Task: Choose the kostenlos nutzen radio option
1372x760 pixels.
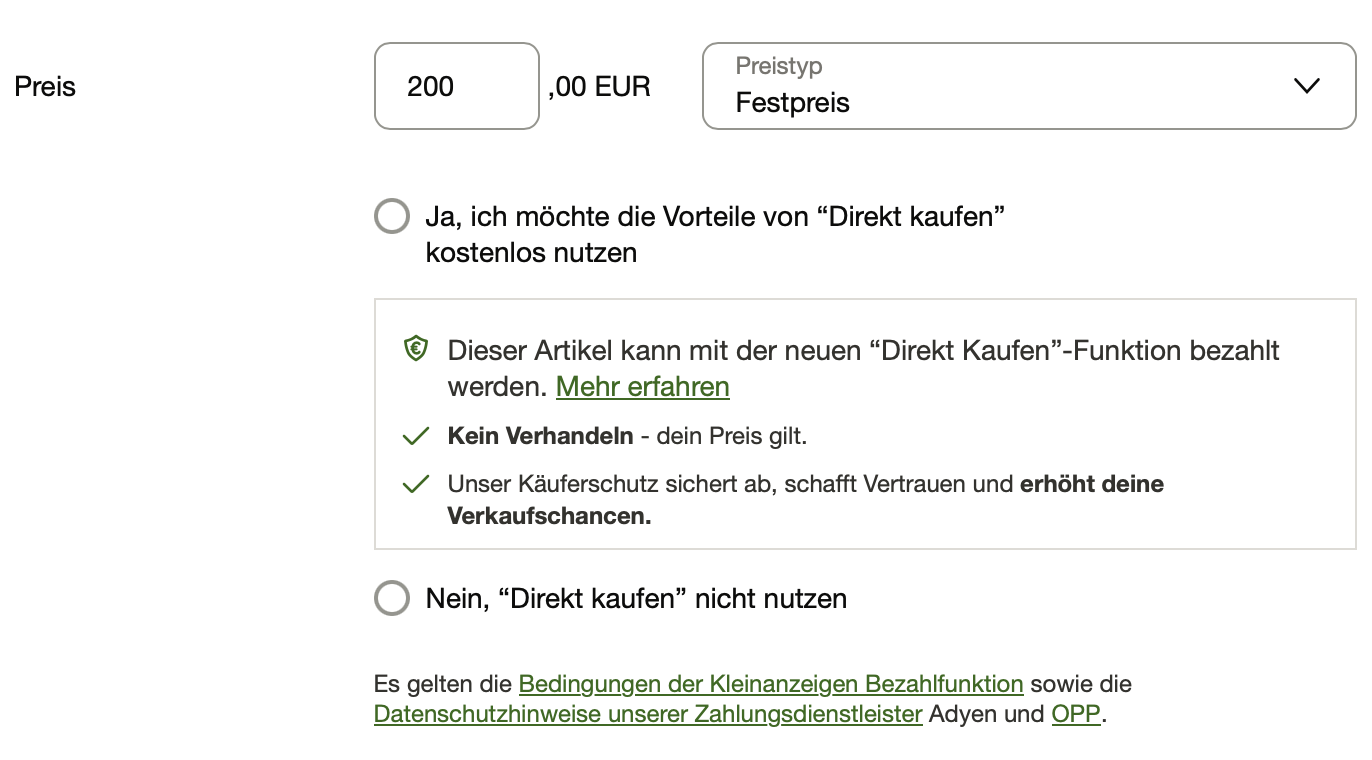Action: pyautogui.click(x=392, y=216)
